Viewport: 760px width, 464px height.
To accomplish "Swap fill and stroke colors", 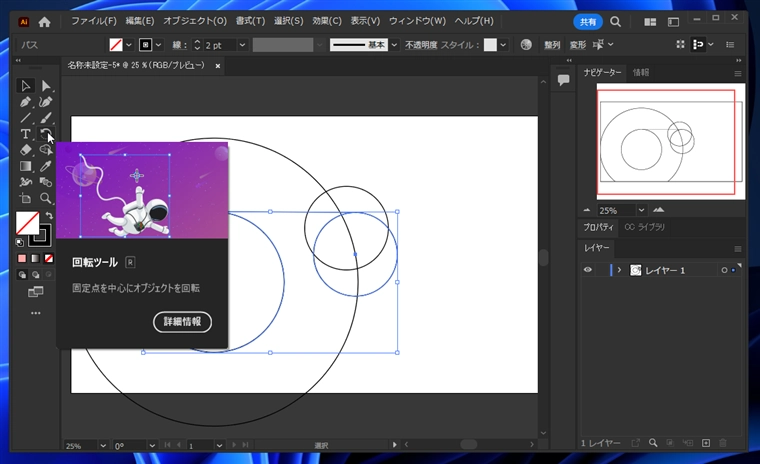I will [49, 215].
